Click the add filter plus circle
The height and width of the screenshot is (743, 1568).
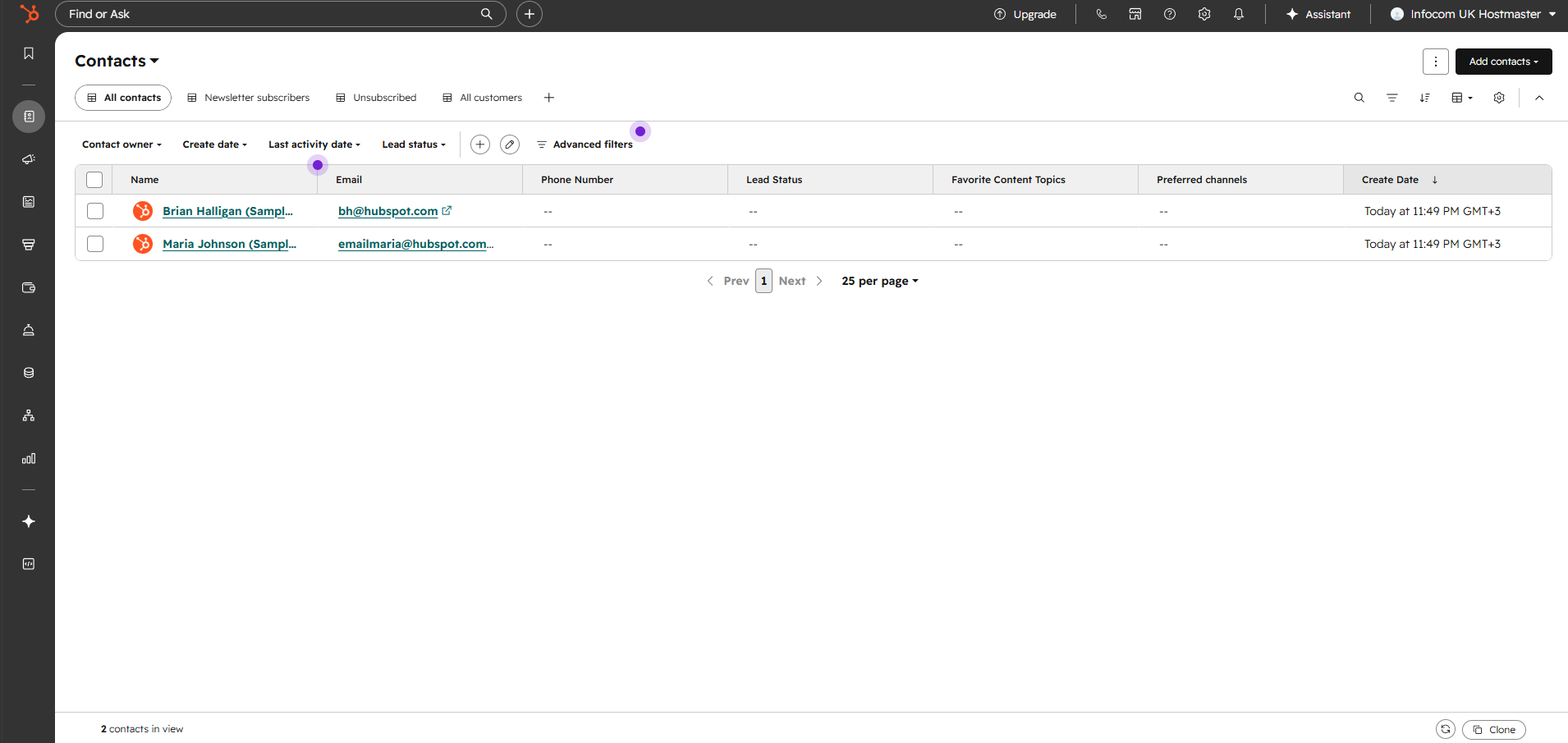(x=480, y=144)
